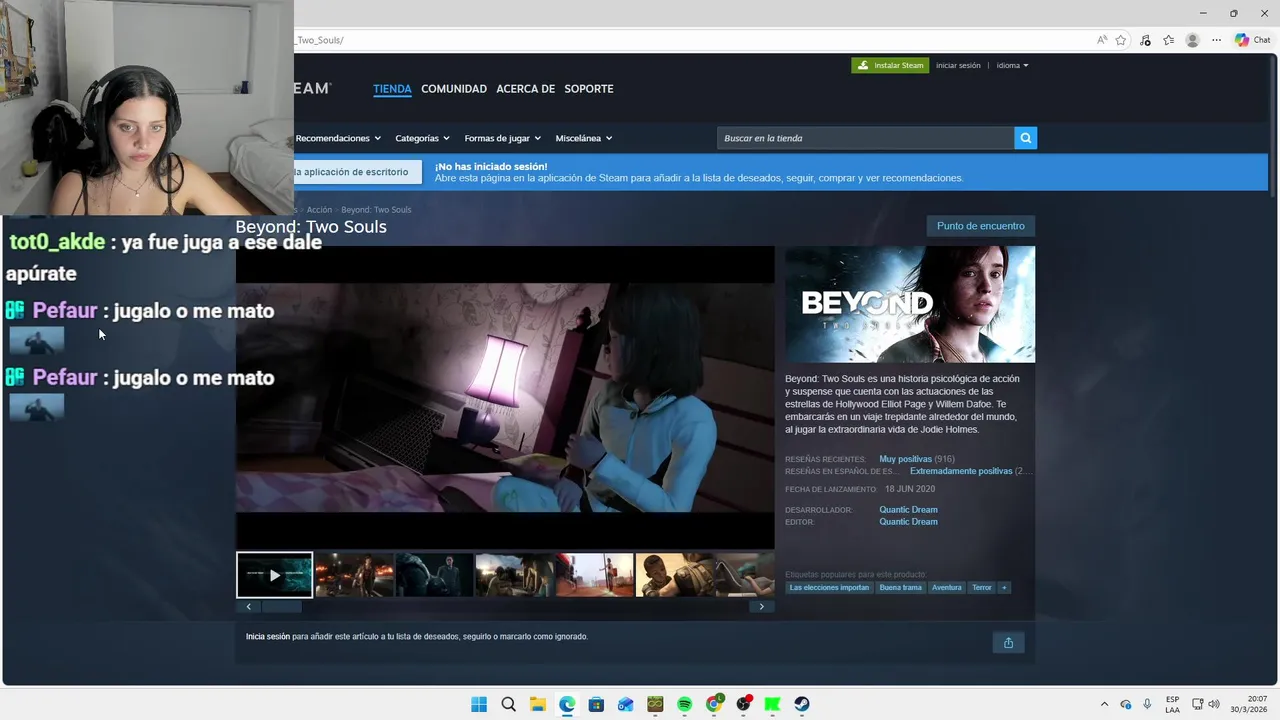Expand the idioma language dropdown
The height and width of the screenshot is (720, 1280).
point(1012,65)
